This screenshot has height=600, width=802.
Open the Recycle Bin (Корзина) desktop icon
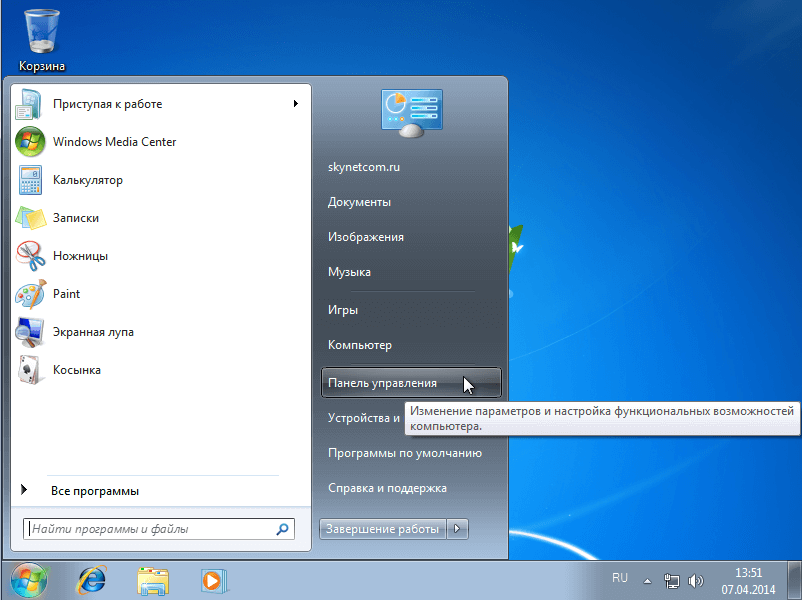41,38
